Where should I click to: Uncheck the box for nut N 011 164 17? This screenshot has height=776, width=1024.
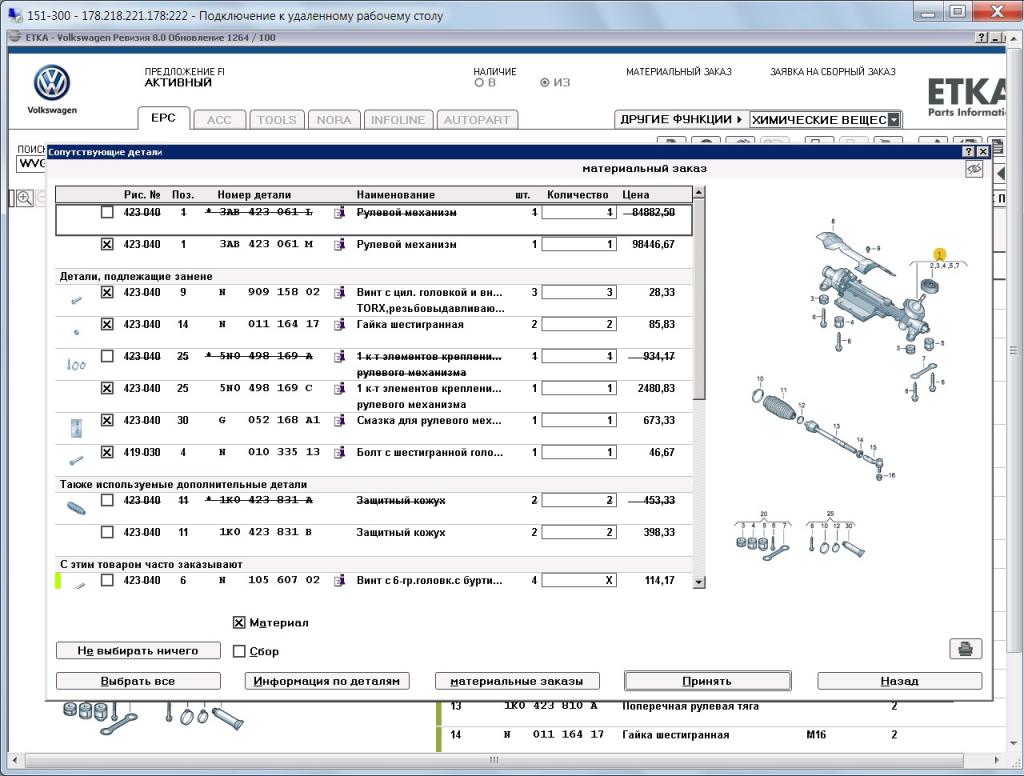coord(107,324)
